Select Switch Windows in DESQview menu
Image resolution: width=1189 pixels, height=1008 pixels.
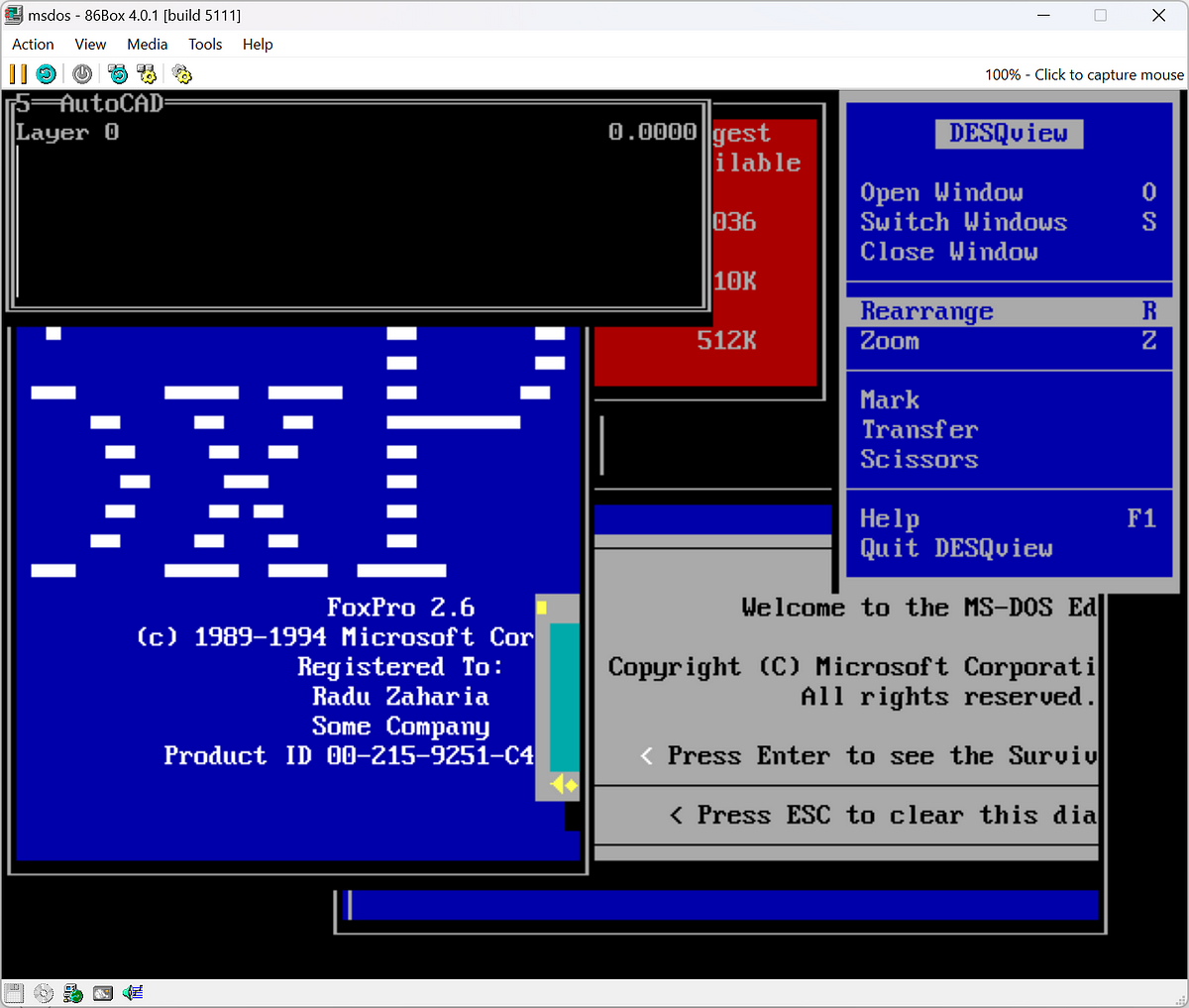point(963,222)
